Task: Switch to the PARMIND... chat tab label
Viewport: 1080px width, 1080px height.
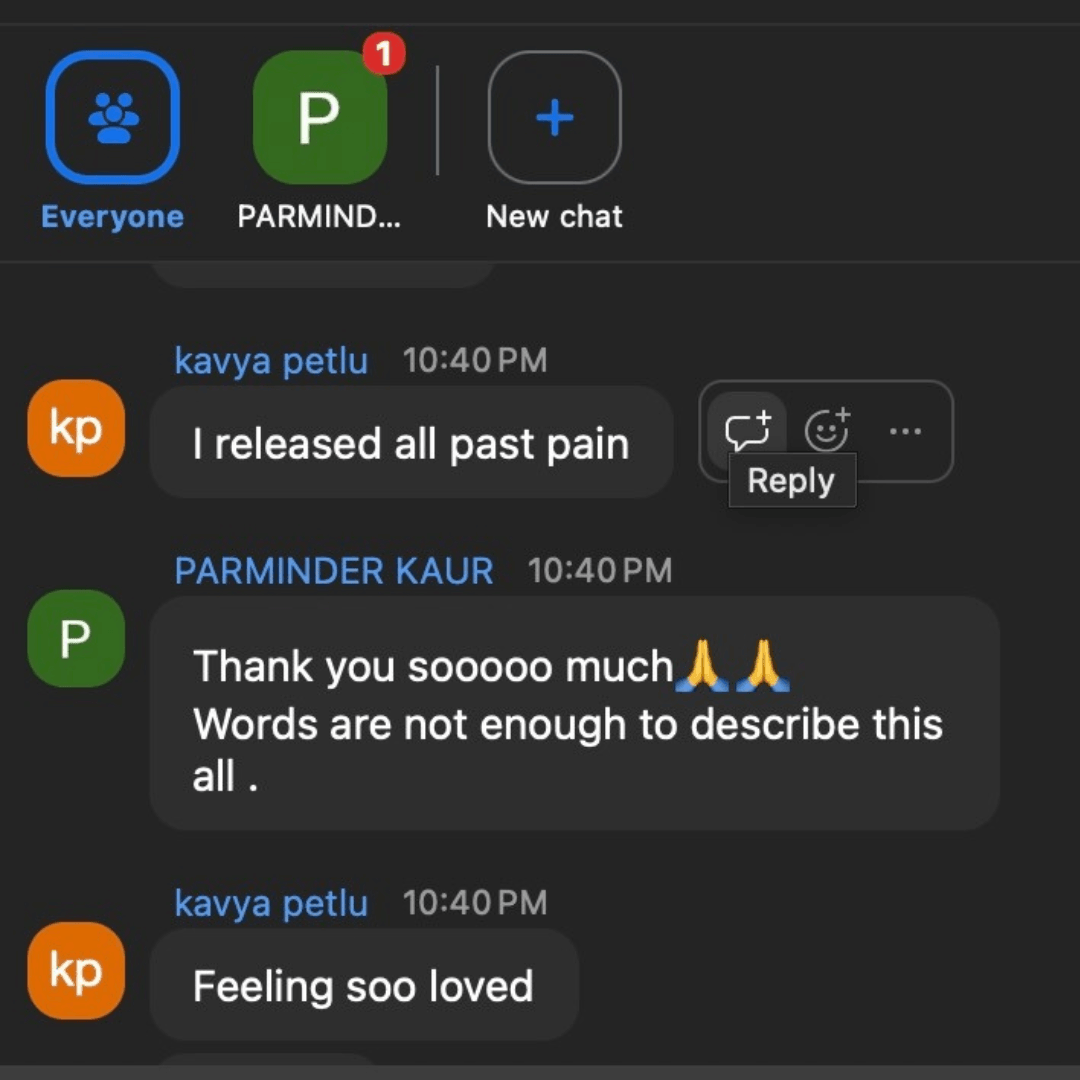Action: 319,216
